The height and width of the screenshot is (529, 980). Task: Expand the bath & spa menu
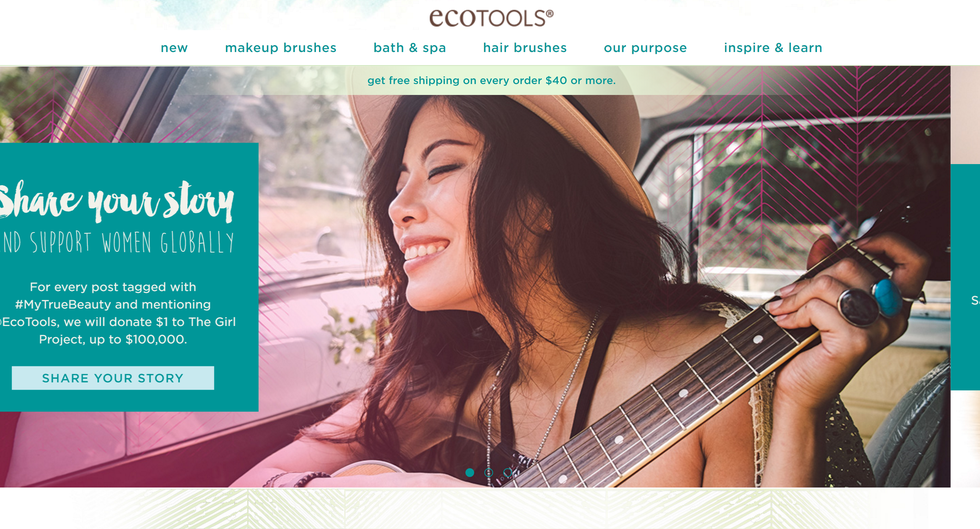(409, 48)
